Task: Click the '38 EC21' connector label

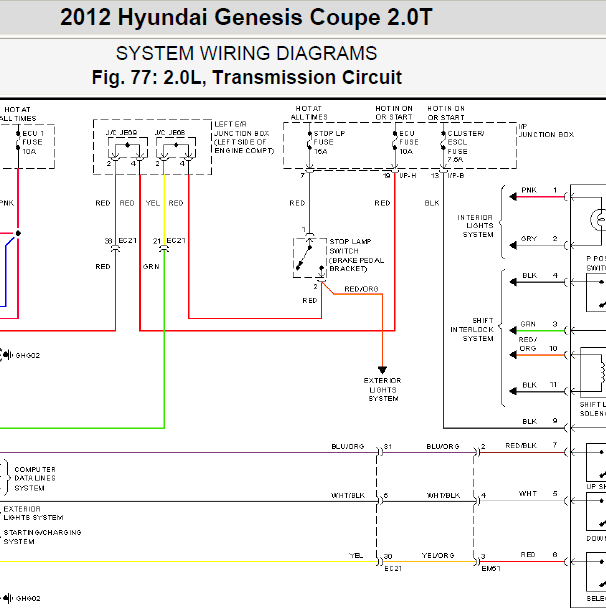Action: (121, 241)
